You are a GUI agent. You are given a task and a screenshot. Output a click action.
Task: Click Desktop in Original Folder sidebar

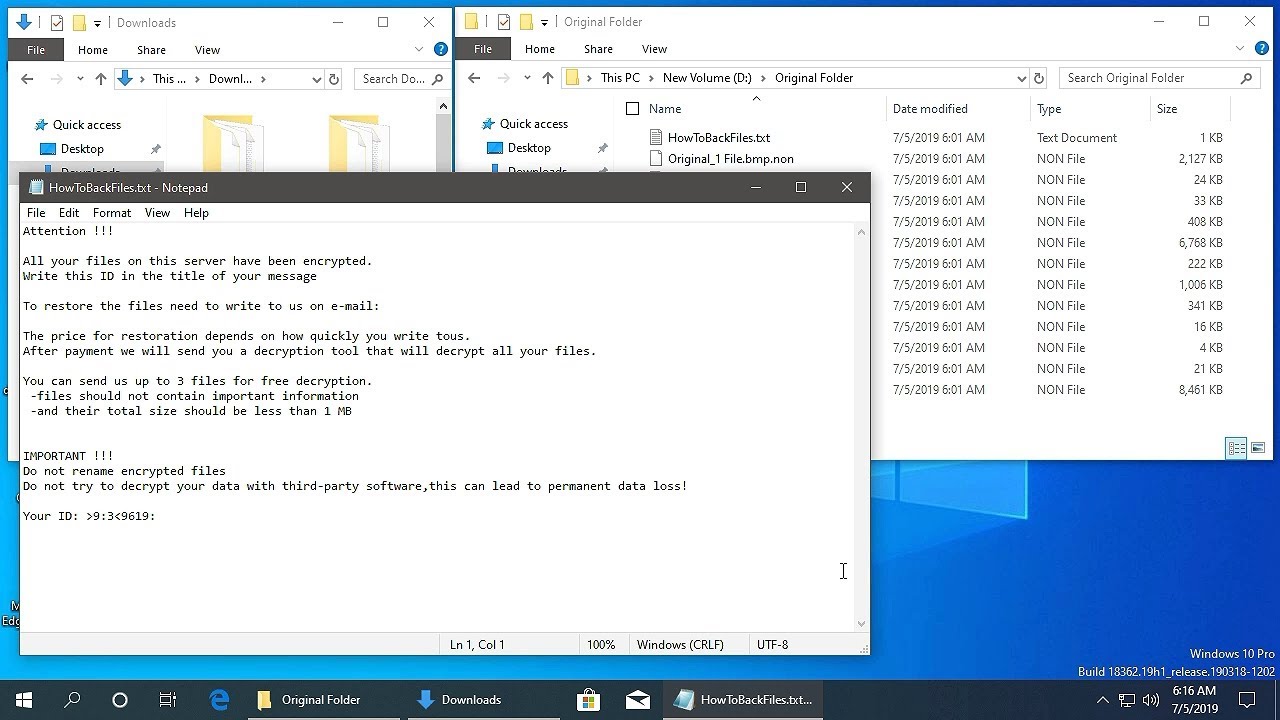(529, 148)
